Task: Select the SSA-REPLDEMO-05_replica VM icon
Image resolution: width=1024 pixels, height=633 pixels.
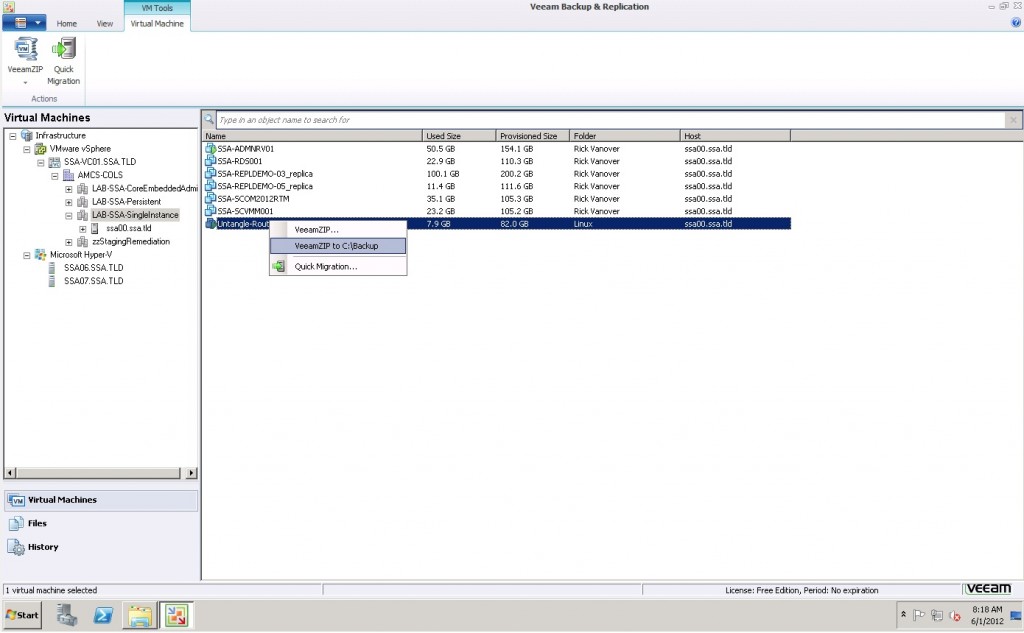Action: click(210, 186)
